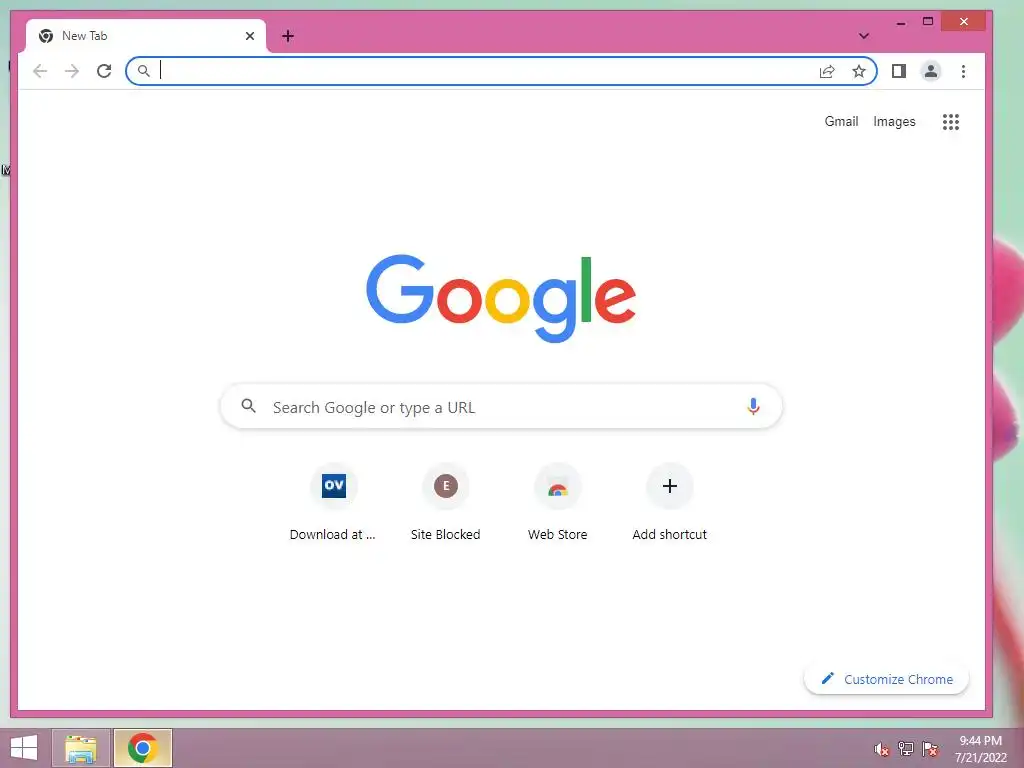
Task: Click the magnifier inside Google search box
Action: [x=248, y=406]
